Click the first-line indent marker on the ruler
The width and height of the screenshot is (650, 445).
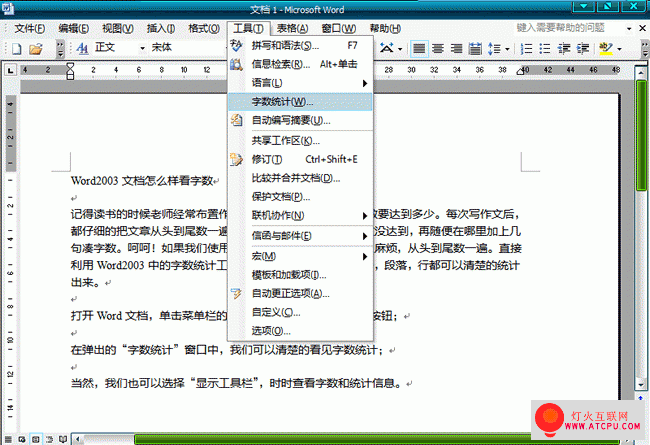(70, 66)
